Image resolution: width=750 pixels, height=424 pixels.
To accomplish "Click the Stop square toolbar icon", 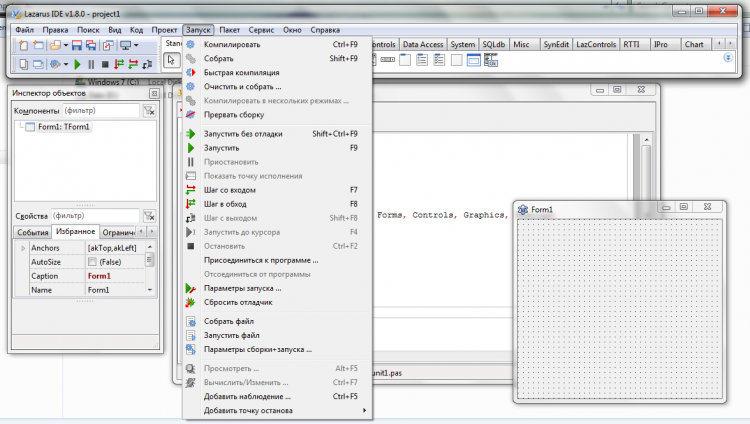I will coord(105,64).
